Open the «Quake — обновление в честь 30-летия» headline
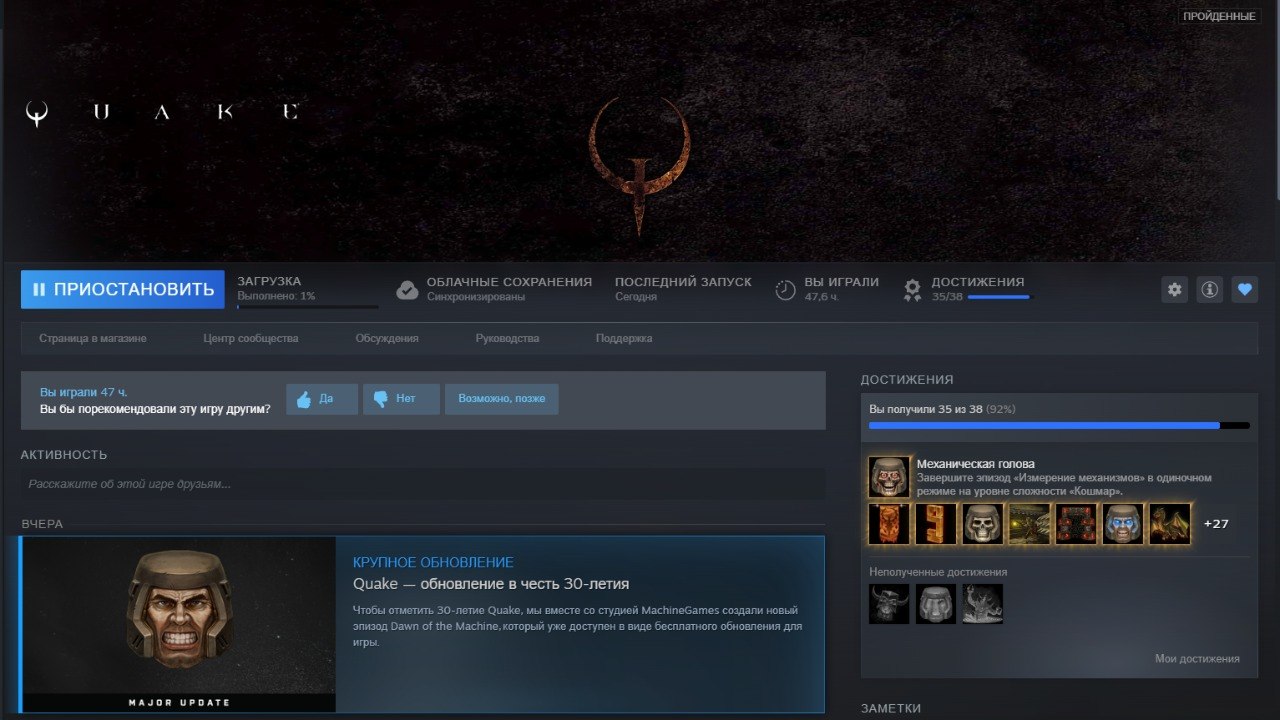The width and height of the screenshot is (1280, 720). (x=491, y=584)
